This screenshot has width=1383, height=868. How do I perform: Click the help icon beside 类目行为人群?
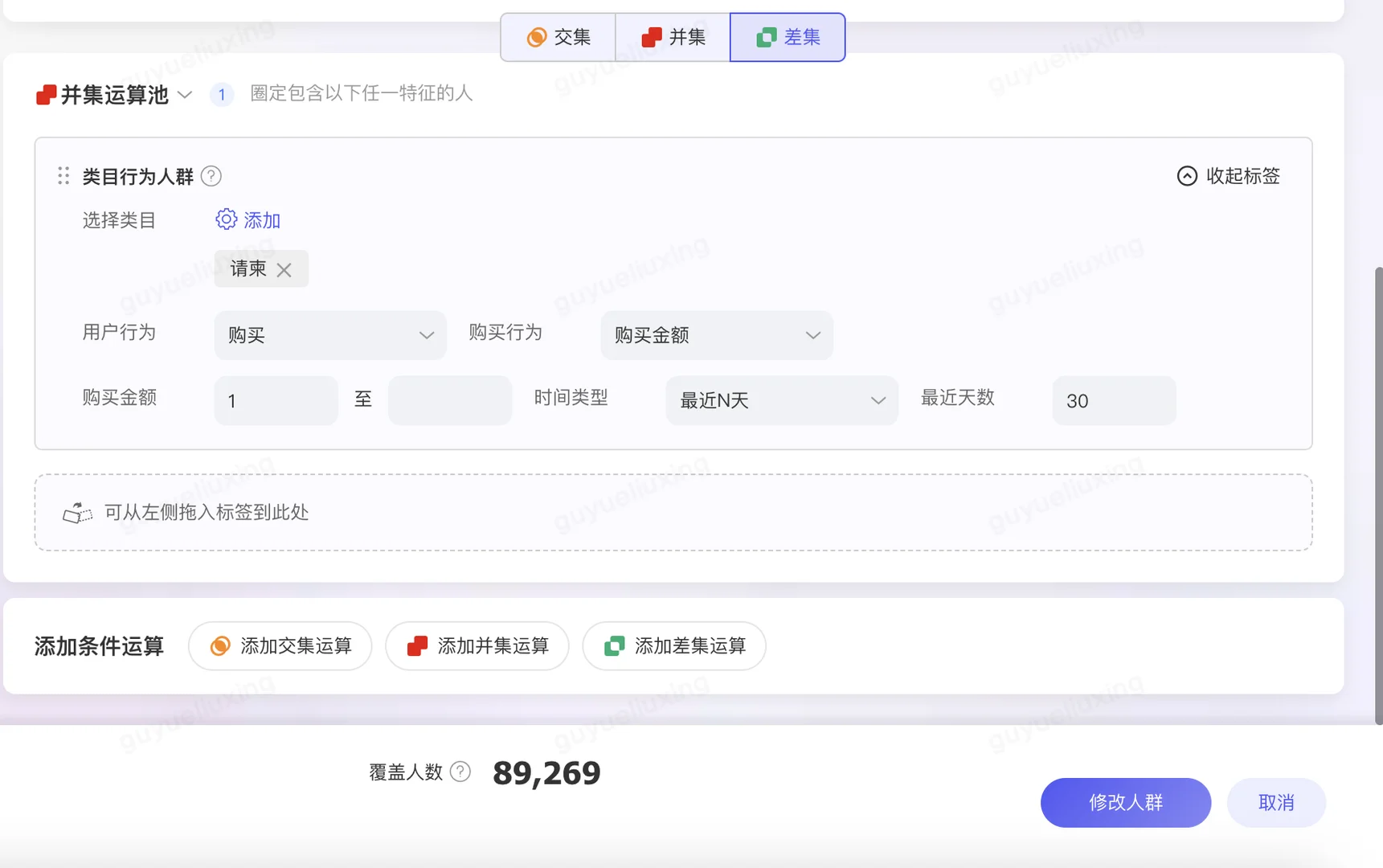pos(211,176)
